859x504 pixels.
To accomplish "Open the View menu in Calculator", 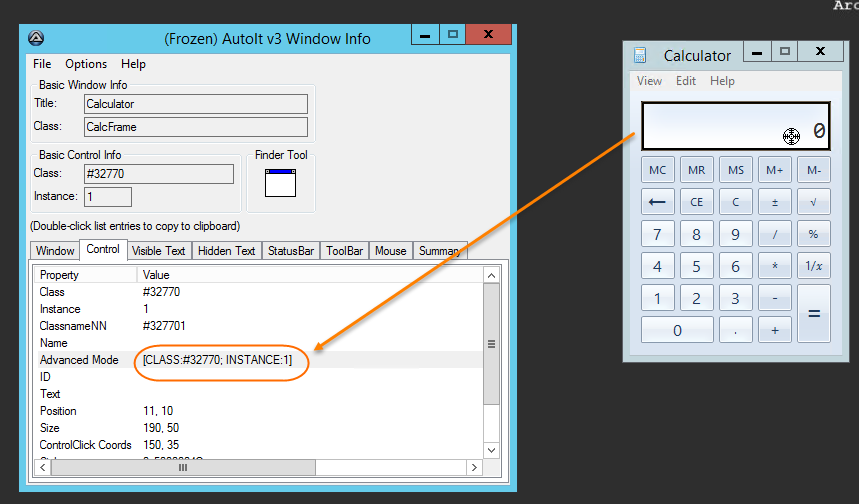I will 649,81.
